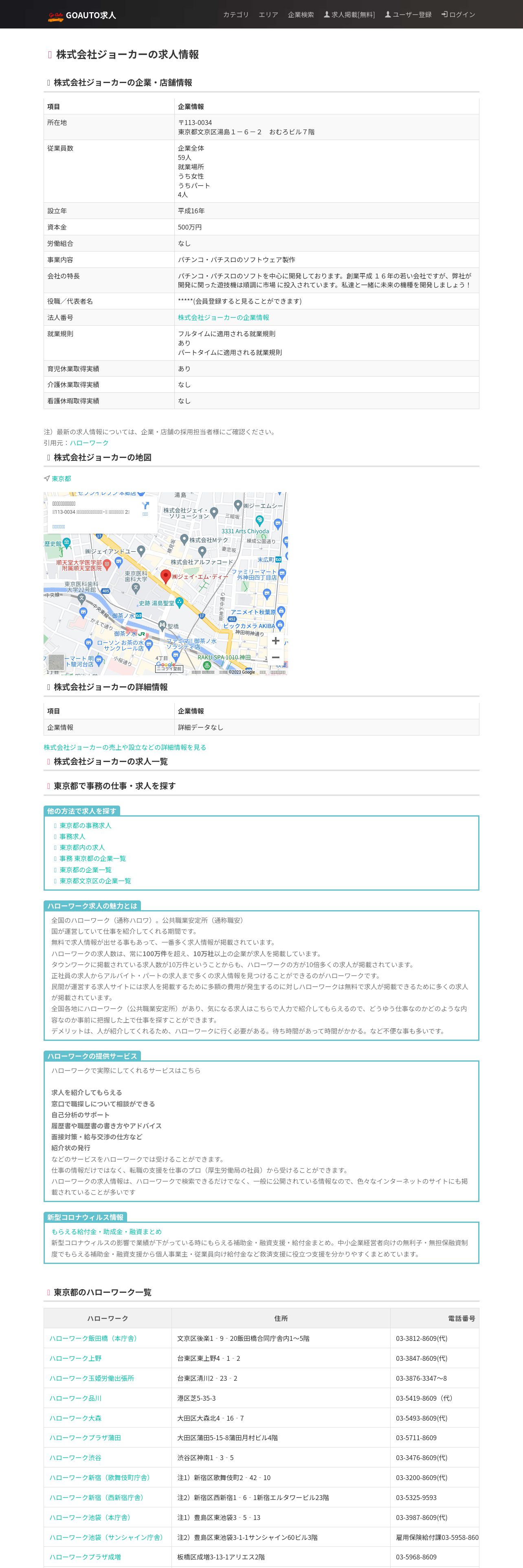523x1568 pixels.
Task: Follow the ハローワーク source link
Action: coord(89,442)
